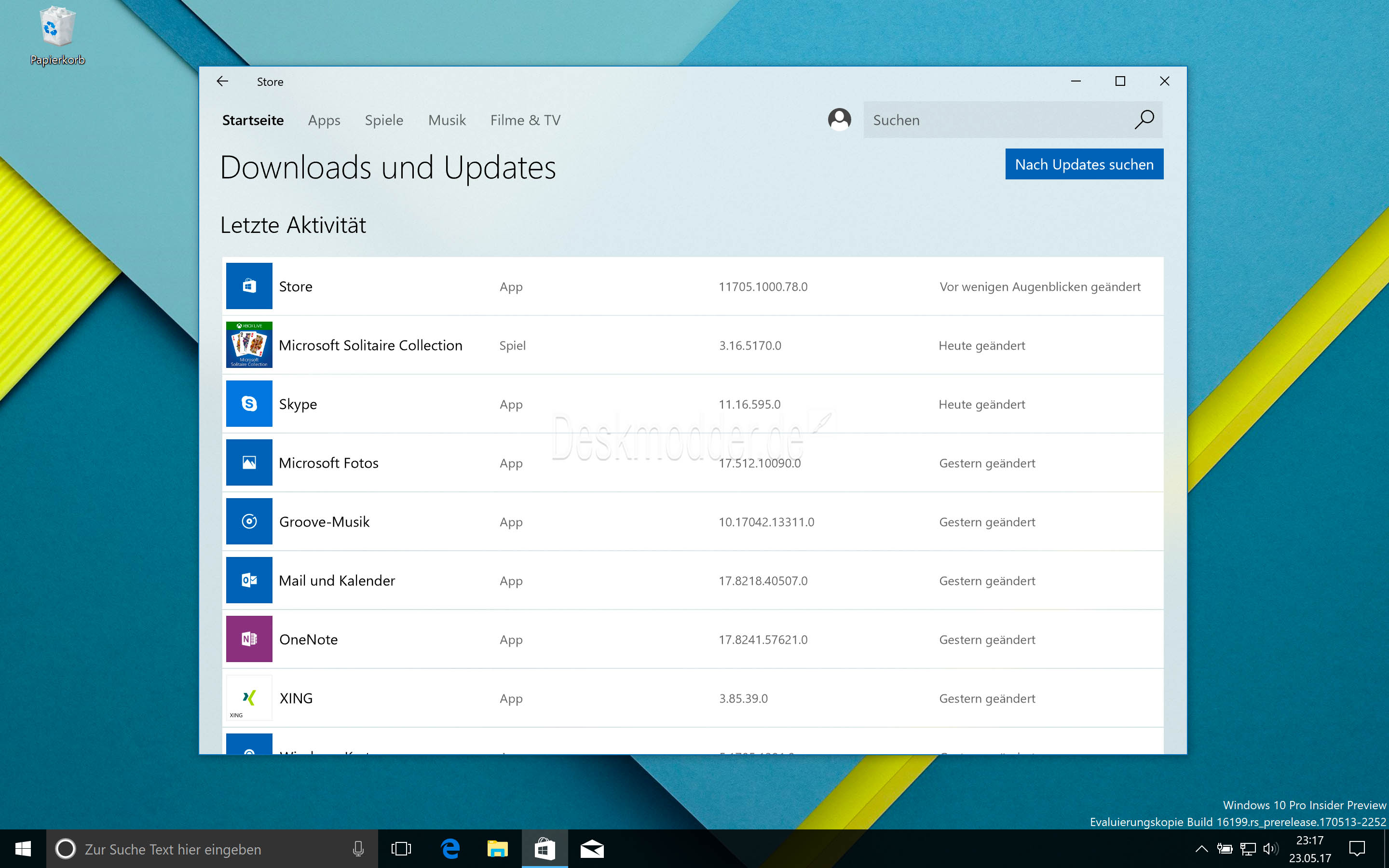Click the Skype app icon
The width and height of the screenshot is (1389, 868).
pyautogui.click(x=249, y=404)
